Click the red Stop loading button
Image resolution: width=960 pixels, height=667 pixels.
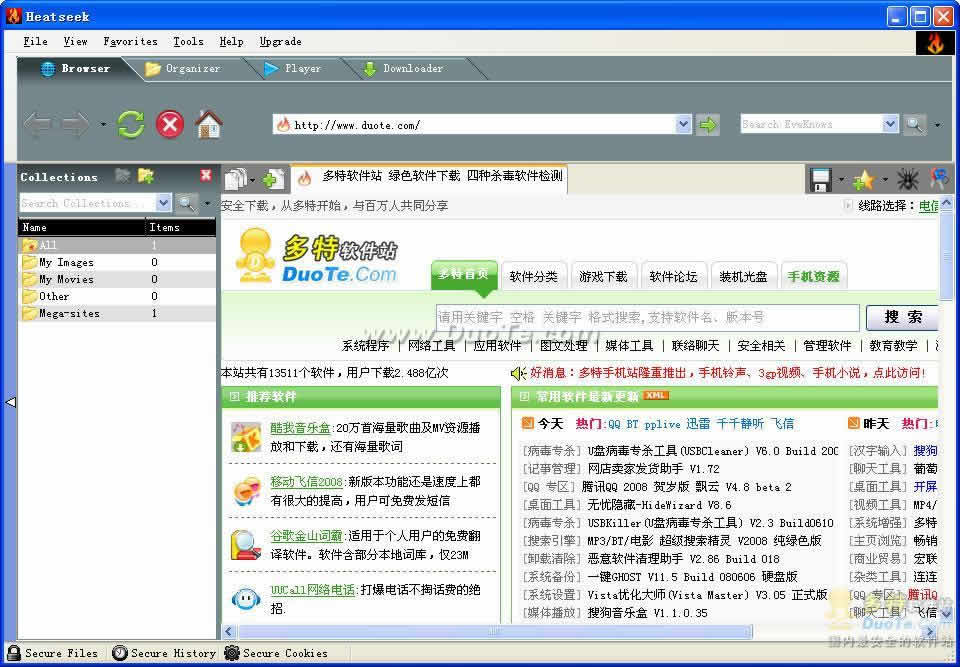(170, 124)
